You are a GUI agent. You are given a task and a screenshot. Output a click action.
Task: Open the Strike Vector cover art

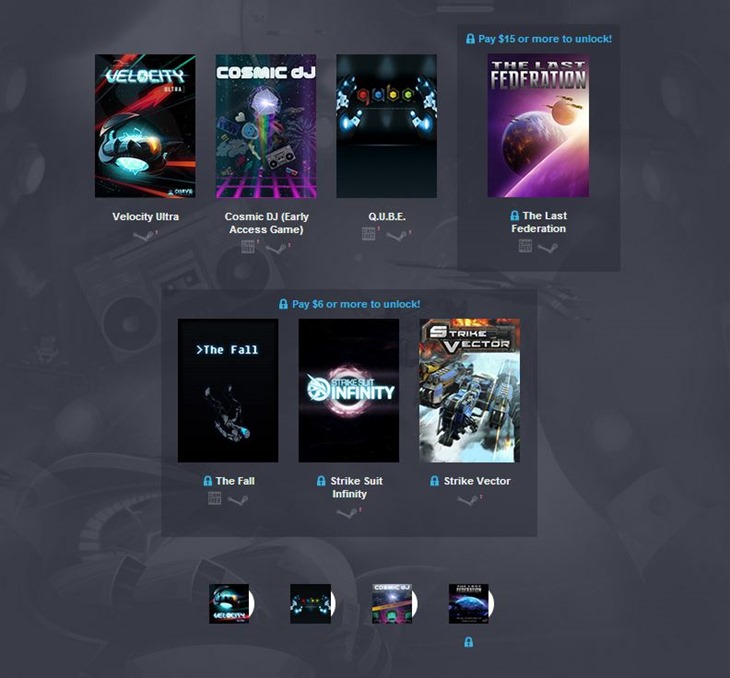[469, 390]
